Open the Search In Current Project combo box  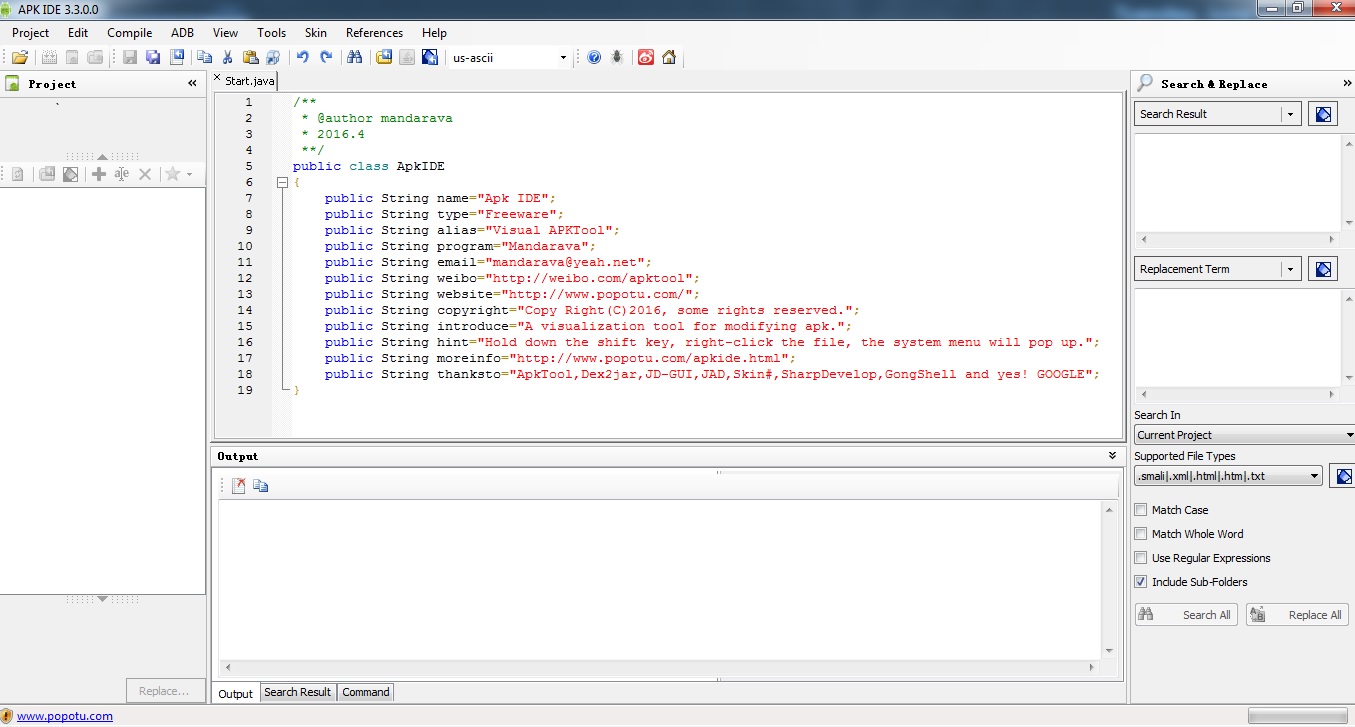pyautogui.click(x=1245, y=435)
